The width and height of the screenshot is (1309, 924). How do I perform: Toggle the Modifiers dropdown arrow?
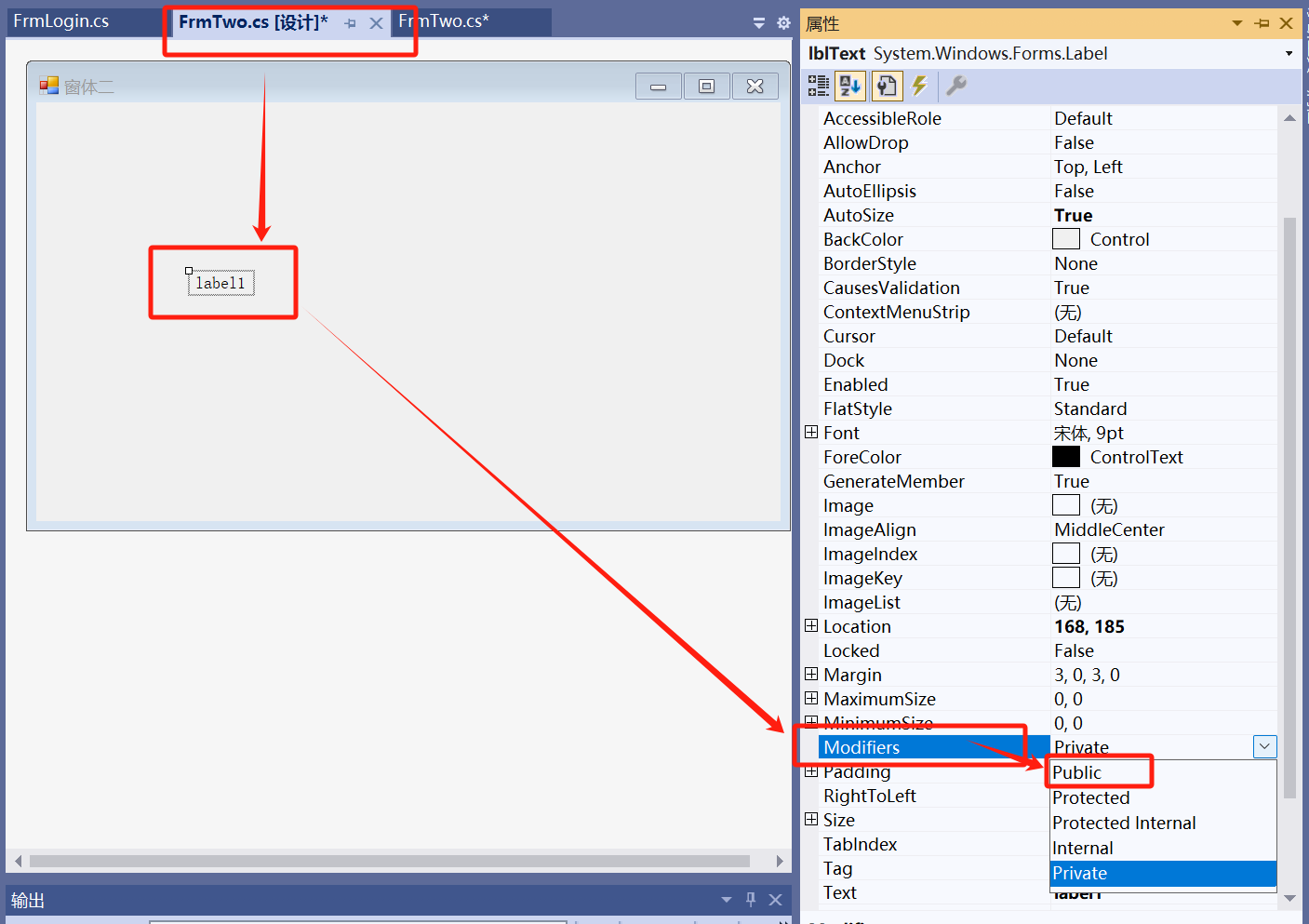pos(1264,747)
